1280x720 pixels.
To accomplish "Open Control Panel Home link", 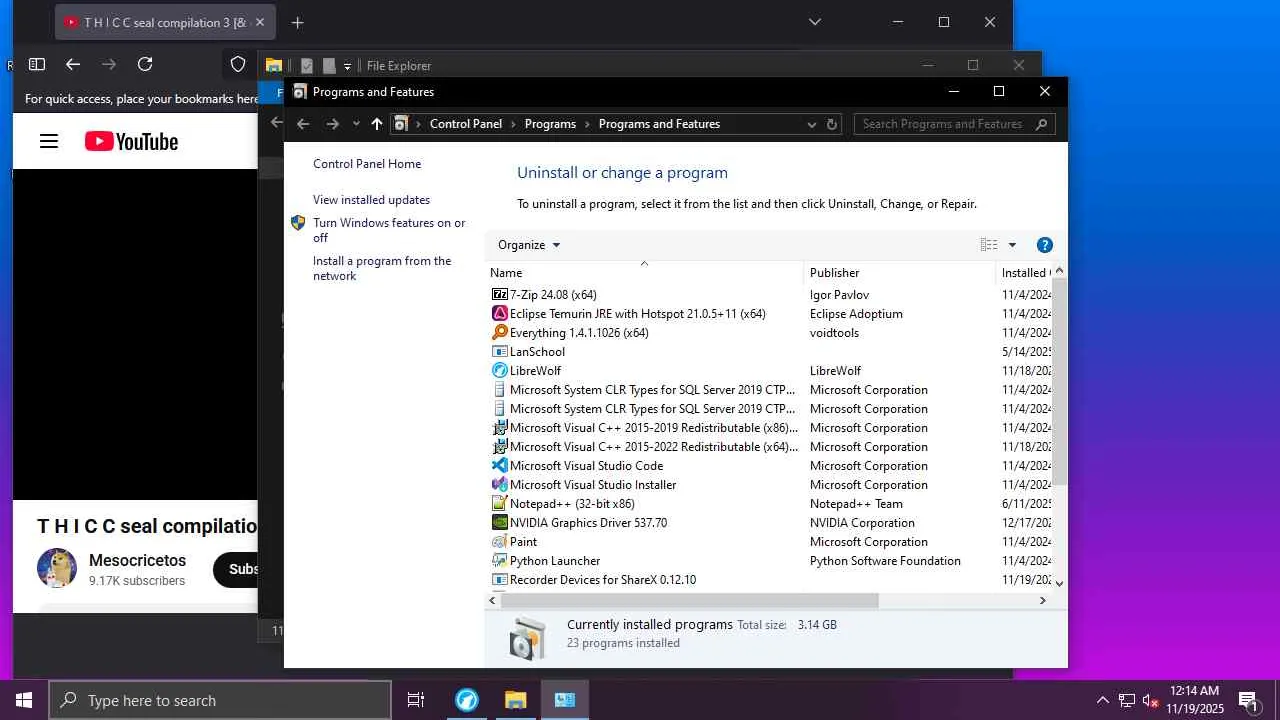I will coord(367,164).
